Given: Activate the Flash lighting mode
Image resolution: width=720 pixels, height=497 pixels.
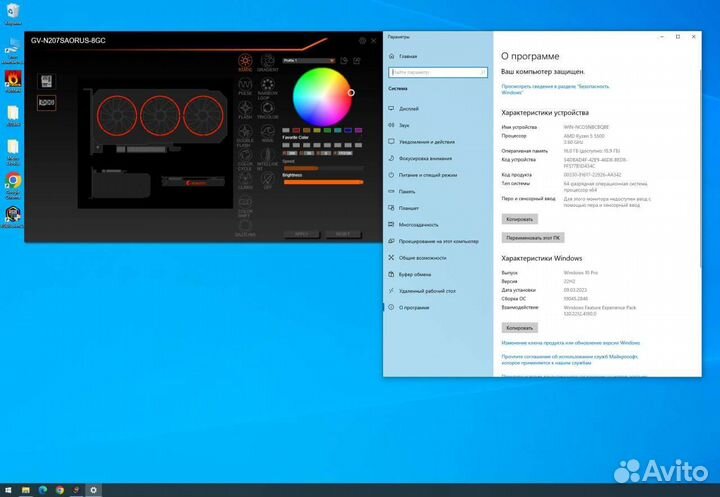Looking at the screenshot, I should pyautogui.click(x=245, y=108).
